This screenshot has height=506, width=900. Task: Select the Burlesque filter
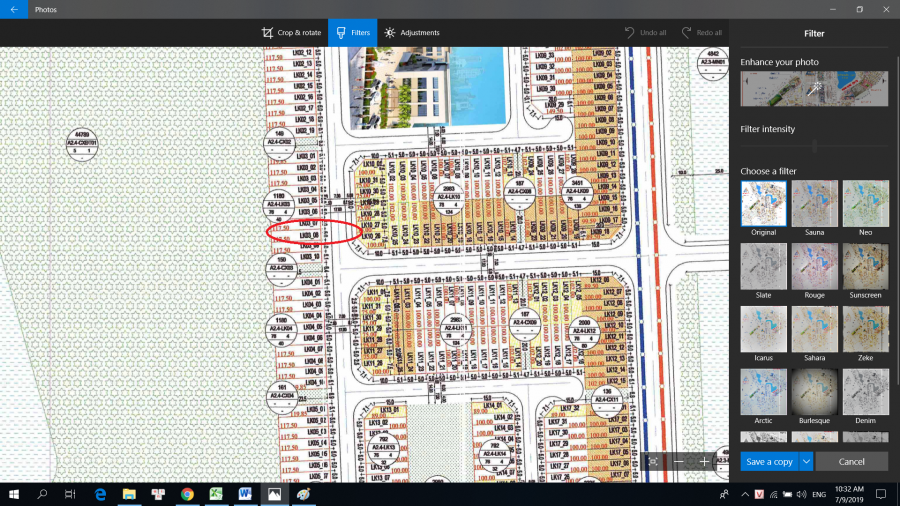(814, 392)
